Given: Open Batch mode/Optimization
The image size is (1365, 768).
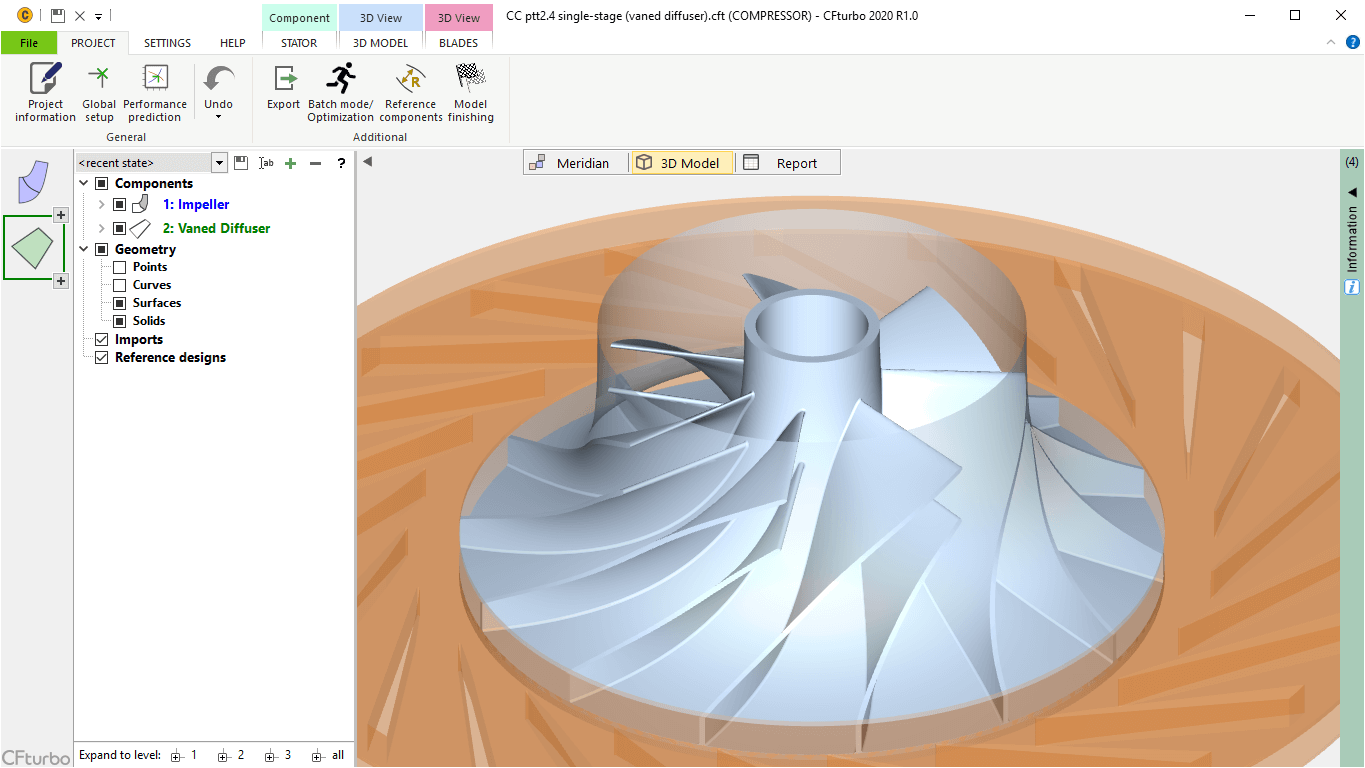Looking at the screenshot, I should coord(341,92).
